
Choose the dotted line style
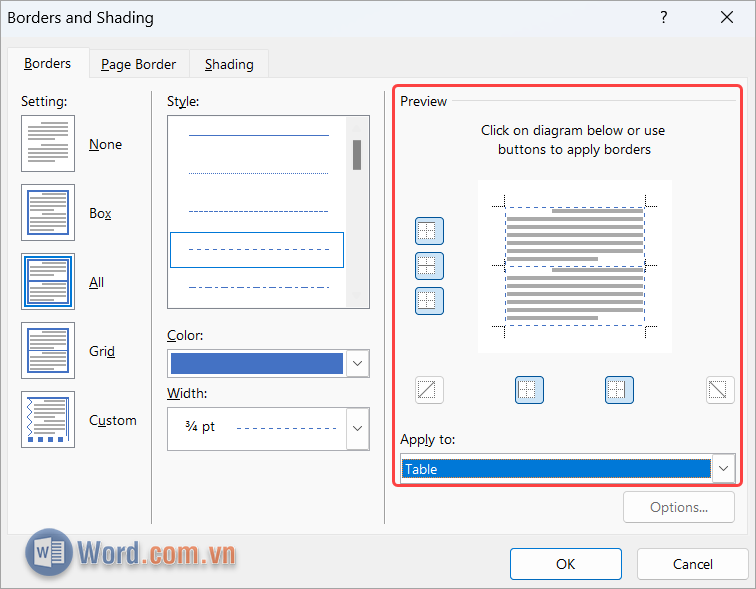[258, 173]
